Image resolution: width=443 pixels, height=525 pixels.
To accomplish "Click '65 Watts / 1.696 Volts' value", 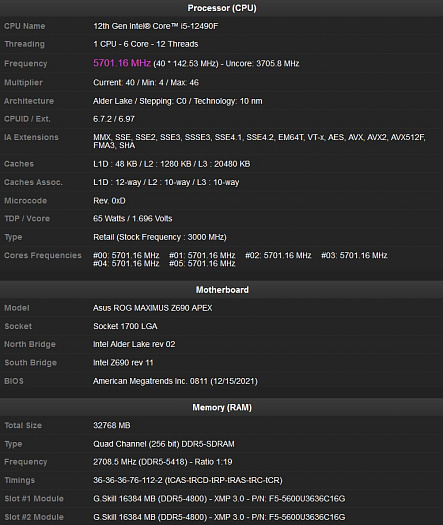I will click(133, 219).
